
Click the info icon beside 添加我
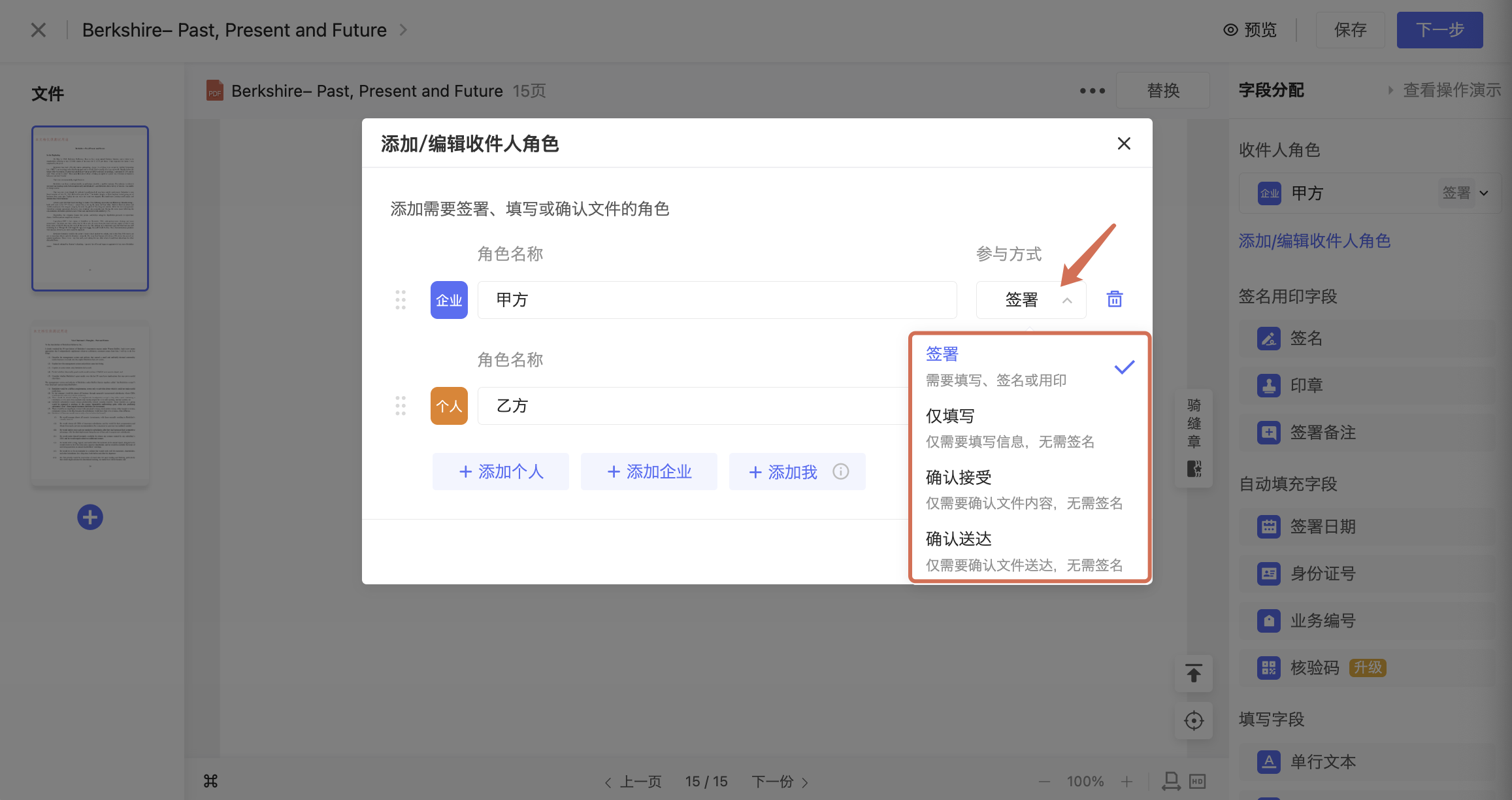pyautogui.click(x=841, y=471)
